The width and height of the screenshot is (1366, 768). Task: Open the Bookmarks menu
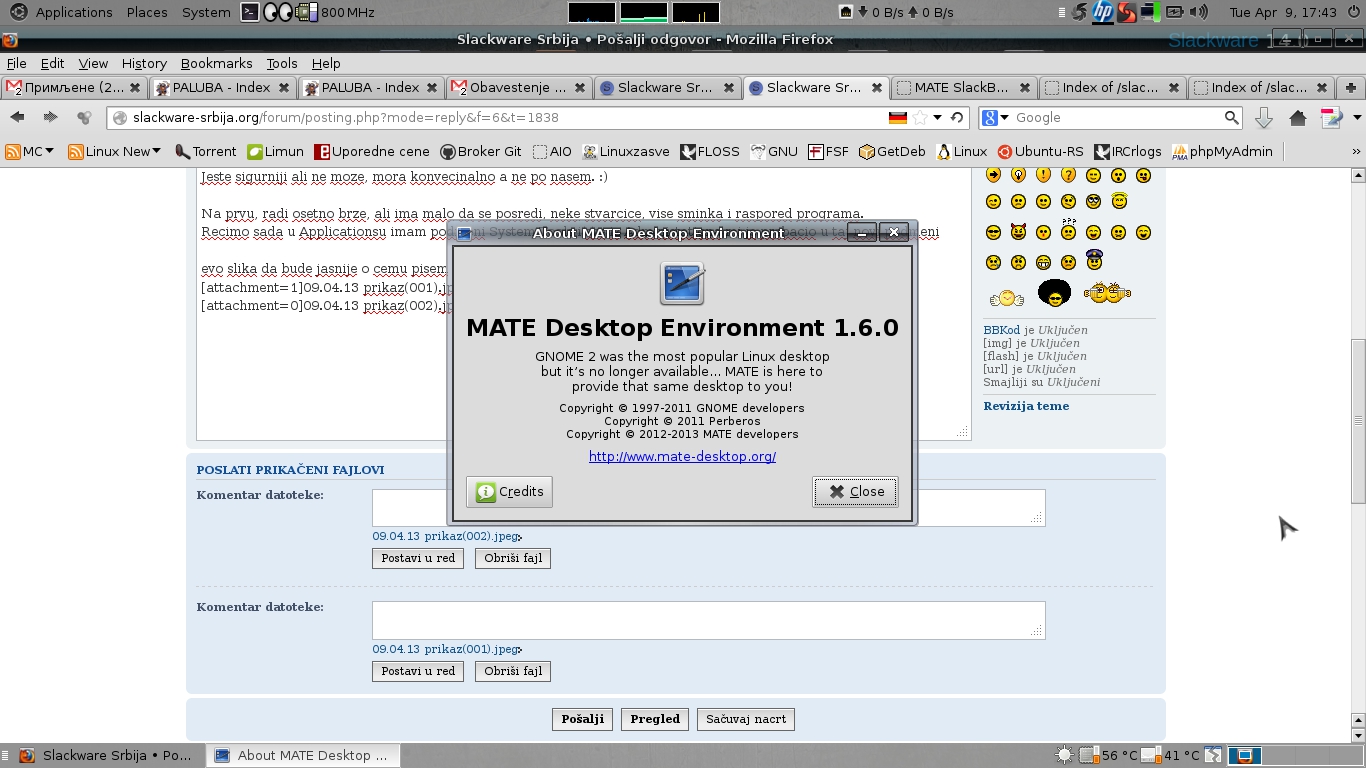pos(216,63)
